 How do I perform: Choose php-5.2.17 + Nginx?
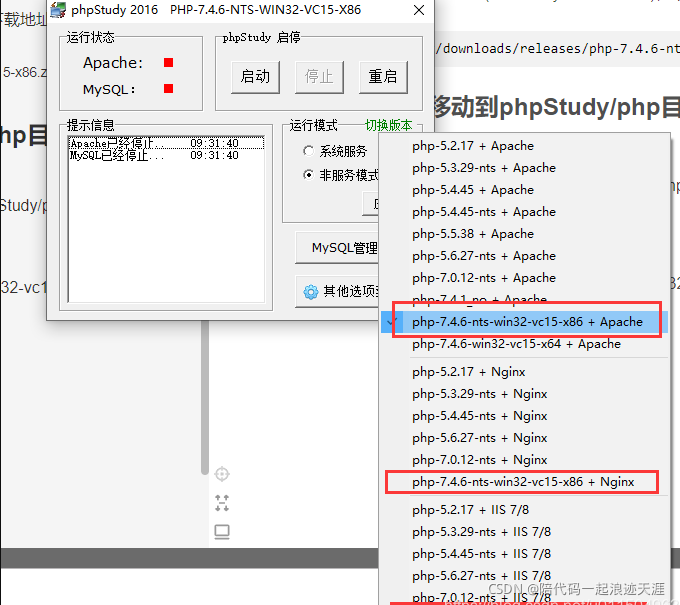(x=525, y=372)
